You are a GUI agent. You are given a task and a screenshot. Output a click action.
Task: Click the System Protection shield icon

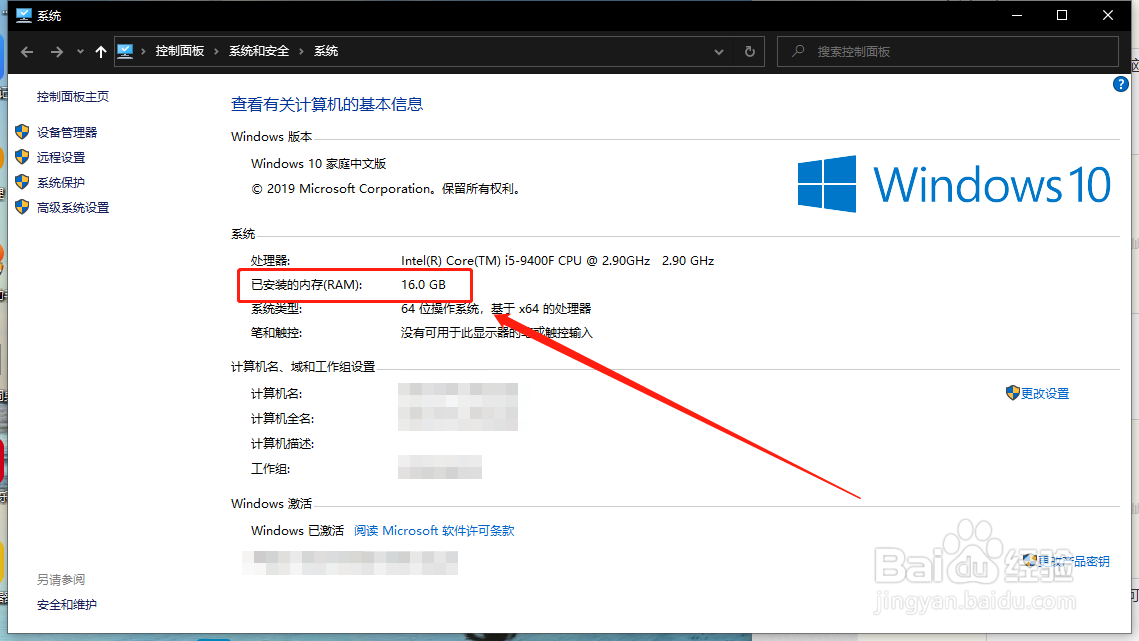(x=22, y=182)
